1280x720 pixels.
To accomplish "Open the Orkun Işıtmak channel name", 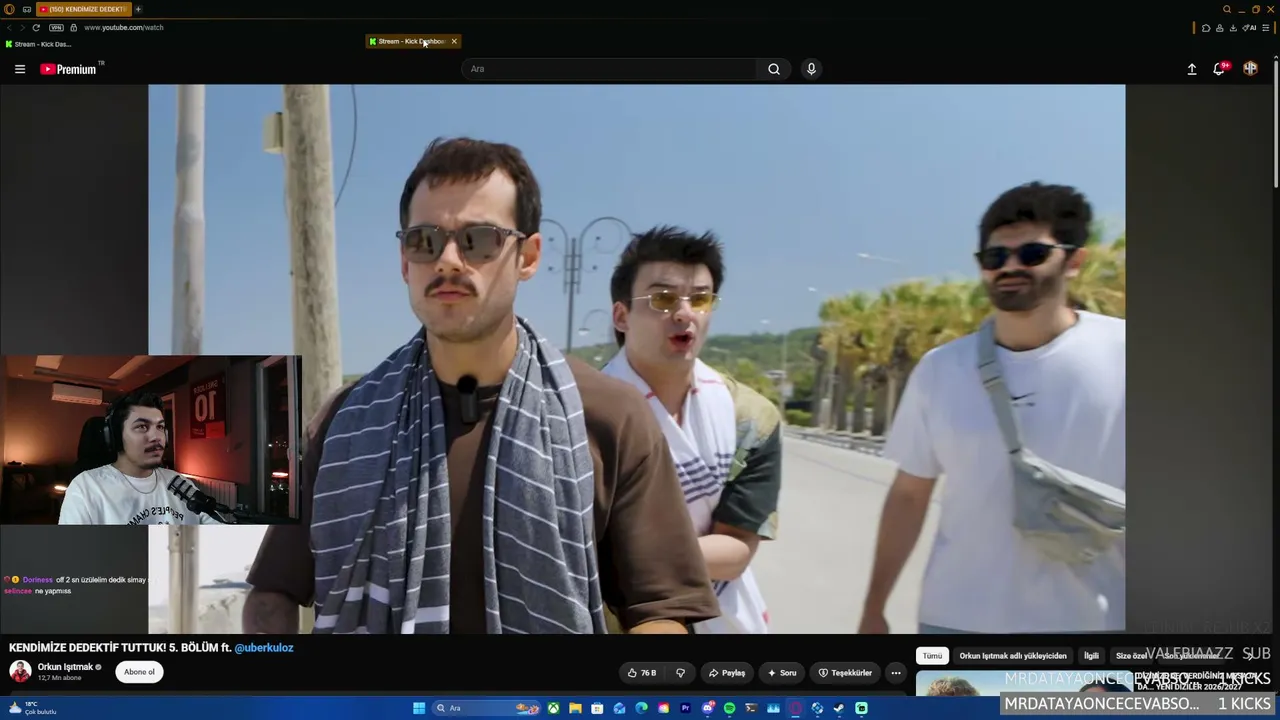I will tap(65, 667).
